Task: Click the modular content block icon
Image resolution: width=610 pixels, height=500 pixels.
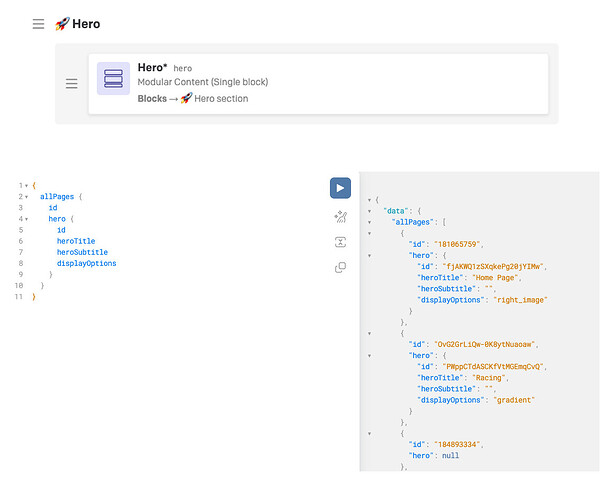Action: pyautogui.click(x=113, y=78)
